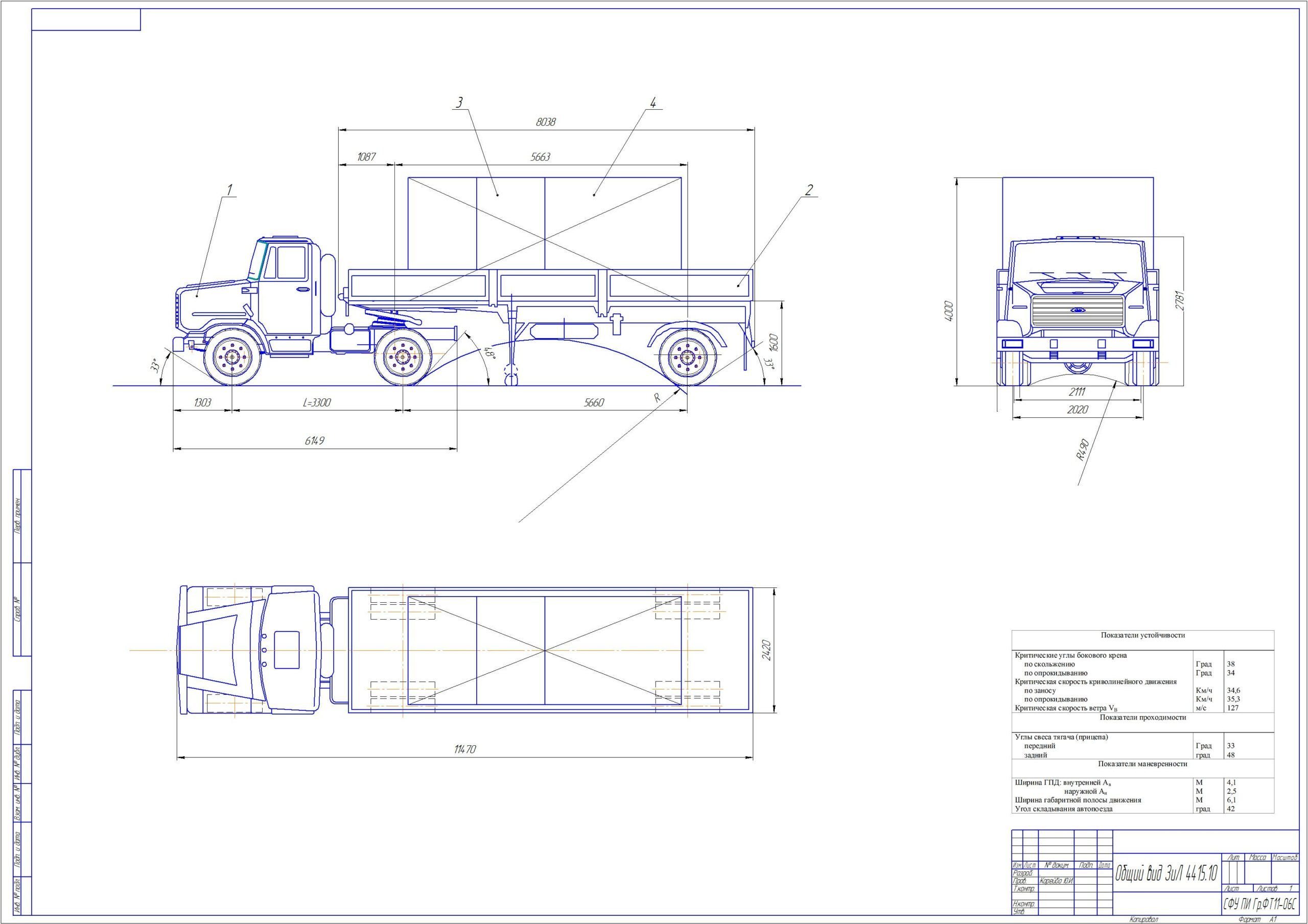The height and width of the screenshot is (924, 1308).
Task: Select the Карейбо Ю.И. name cell
Action: pyautogui.click(x=1057, y=896)
